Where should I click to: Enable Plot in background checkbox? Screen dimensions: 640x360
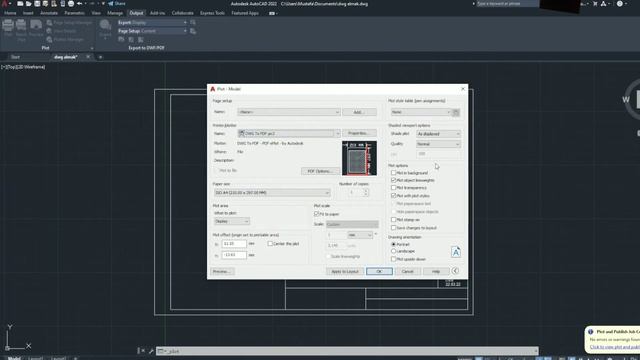click(393, 173)
